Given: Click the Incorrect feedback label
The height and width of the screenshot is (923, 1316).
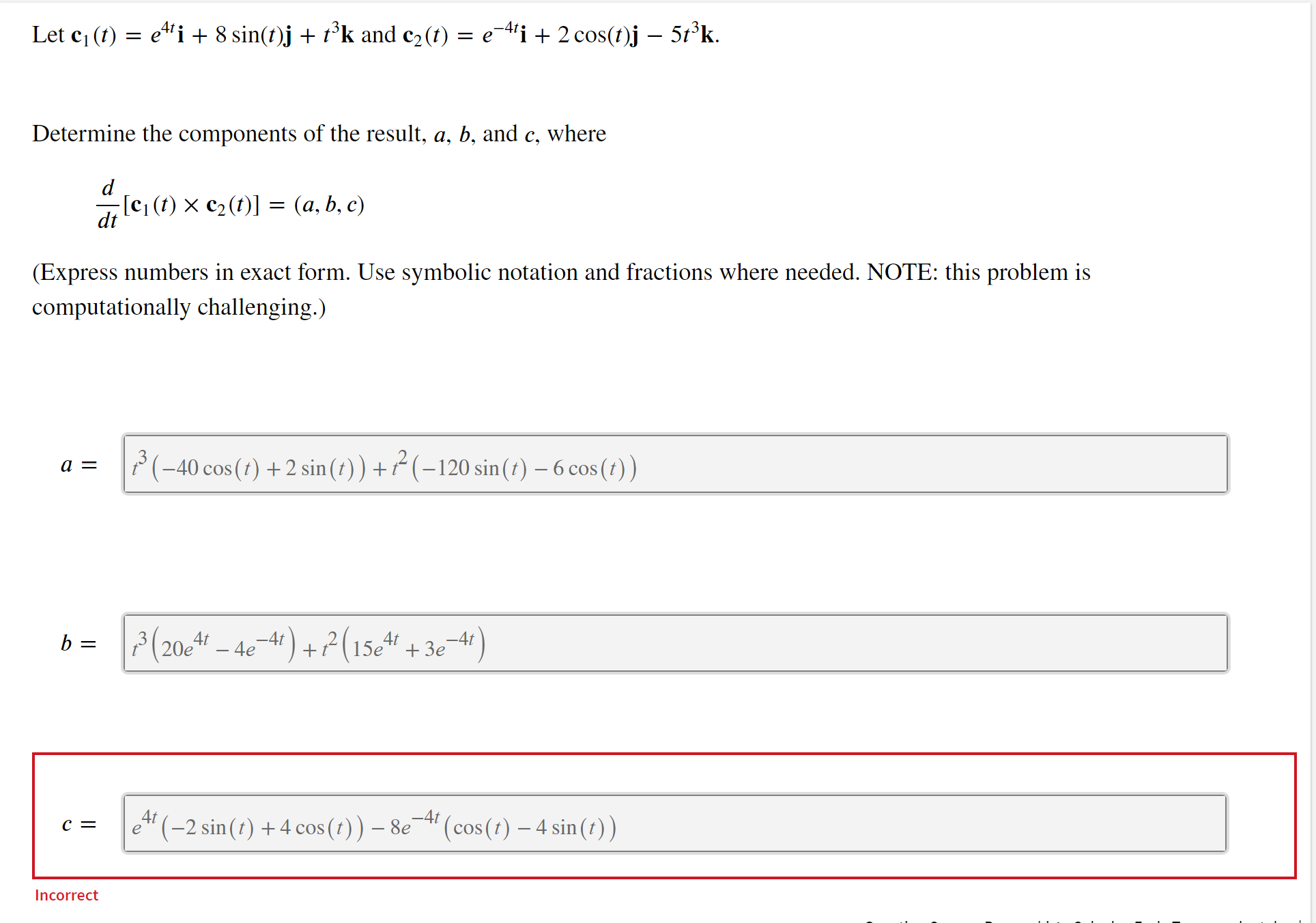Looking at the screenshot, I should 66,895.
